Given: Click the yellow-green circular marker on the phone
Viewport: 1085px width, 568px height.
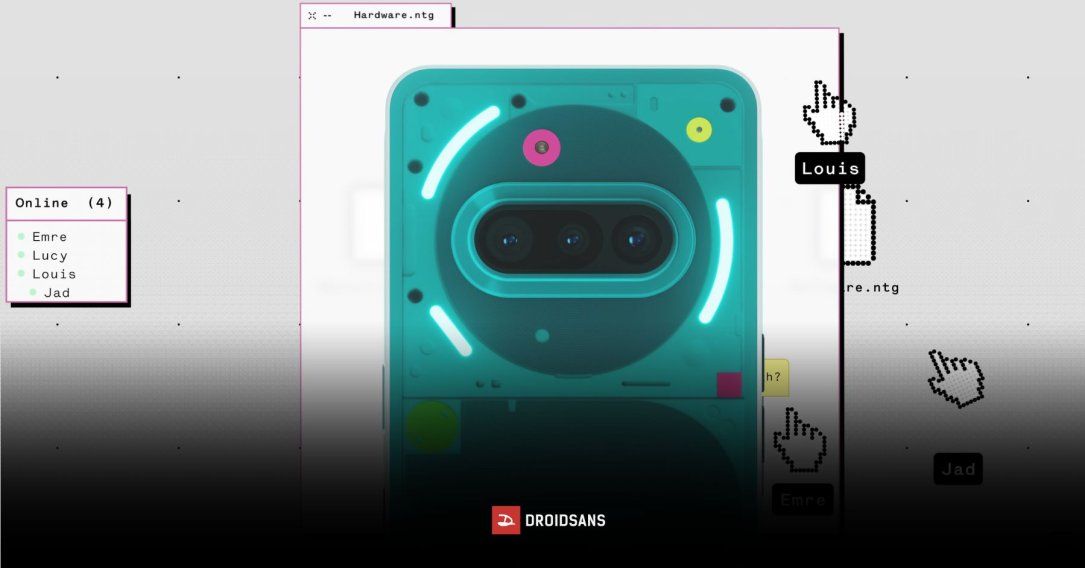Looking at the screenshot, I should [698, 129].
